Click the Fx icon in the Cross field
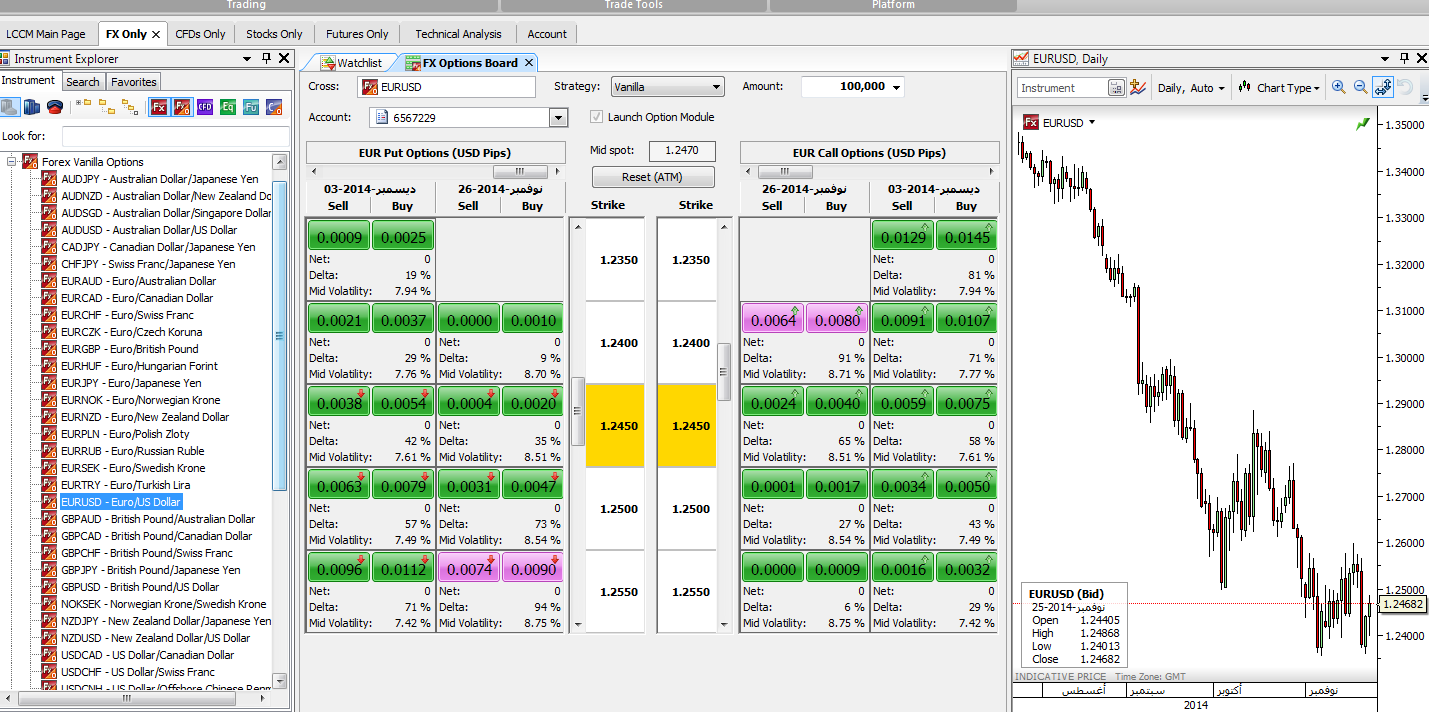The width and height of the screenshot is (1429, 712). click(x=370, y=87)
